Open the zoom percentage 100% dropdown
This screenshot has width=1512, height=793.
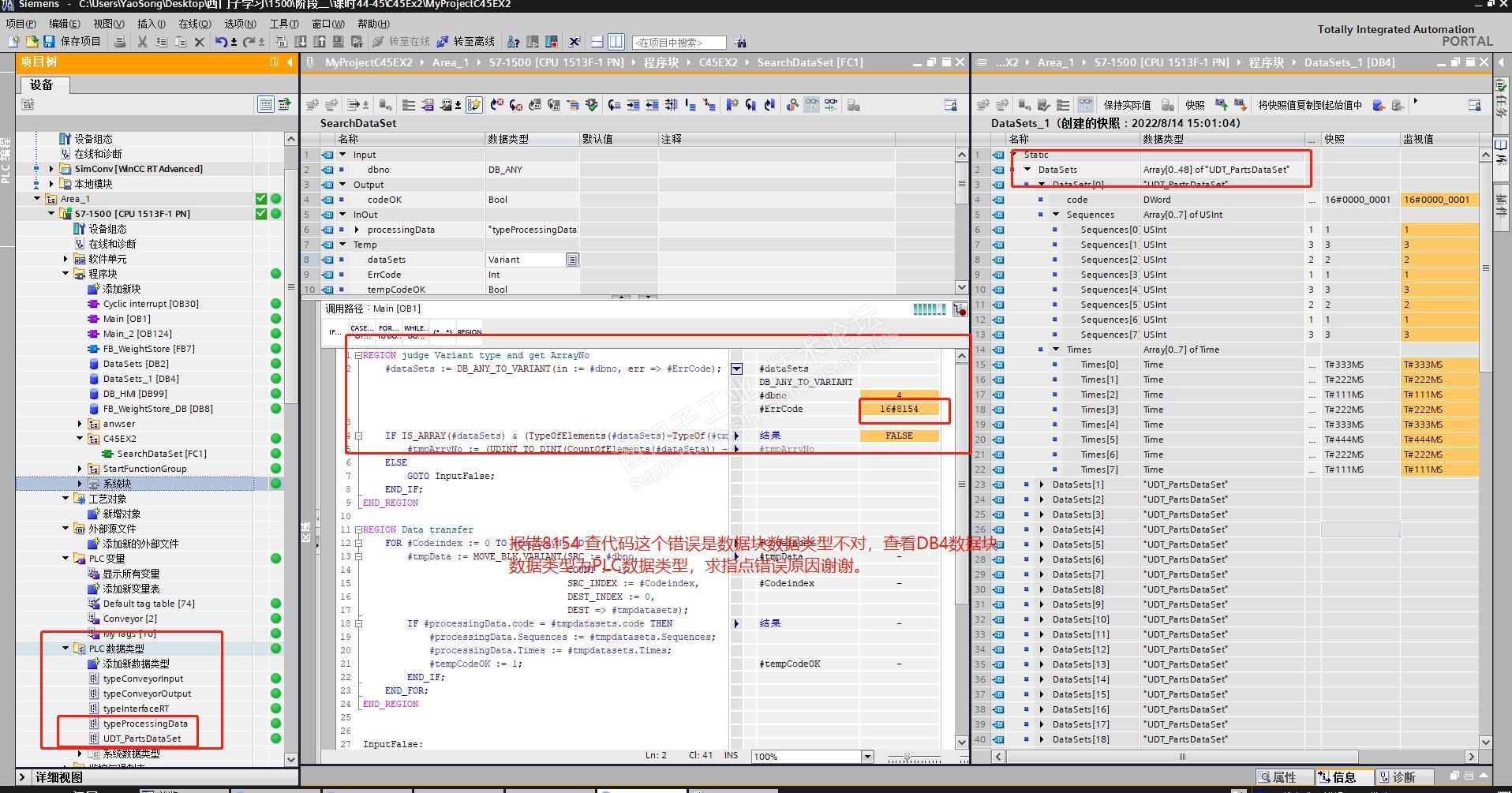pos(867,756)
